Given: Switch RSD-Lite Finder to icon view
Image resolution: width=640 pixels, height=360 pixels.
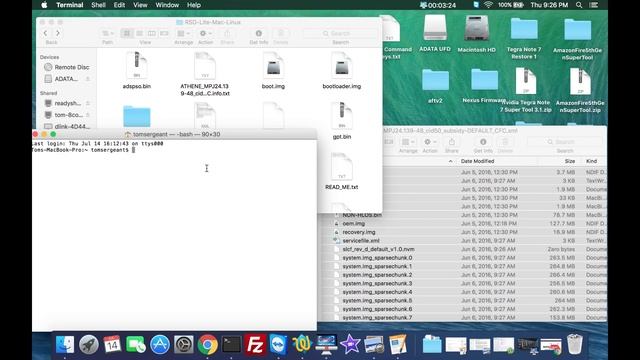Looking at the screenshot, I should (127, 33).
